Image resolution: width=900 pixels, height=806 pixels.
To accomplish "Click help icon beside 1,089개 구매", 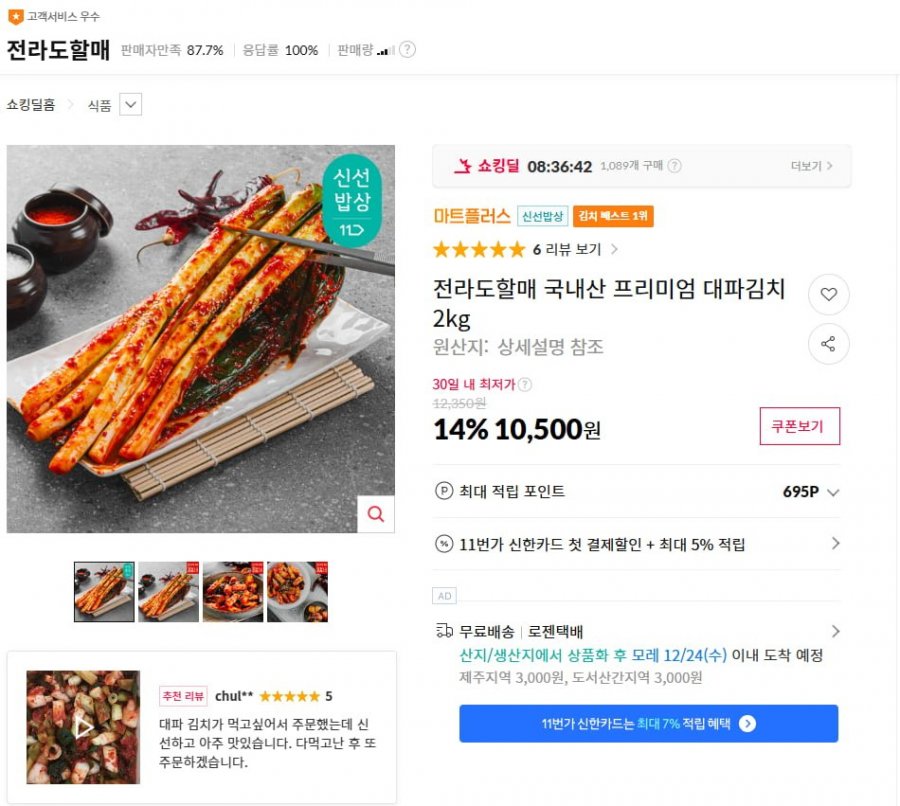I will (674, 166).
